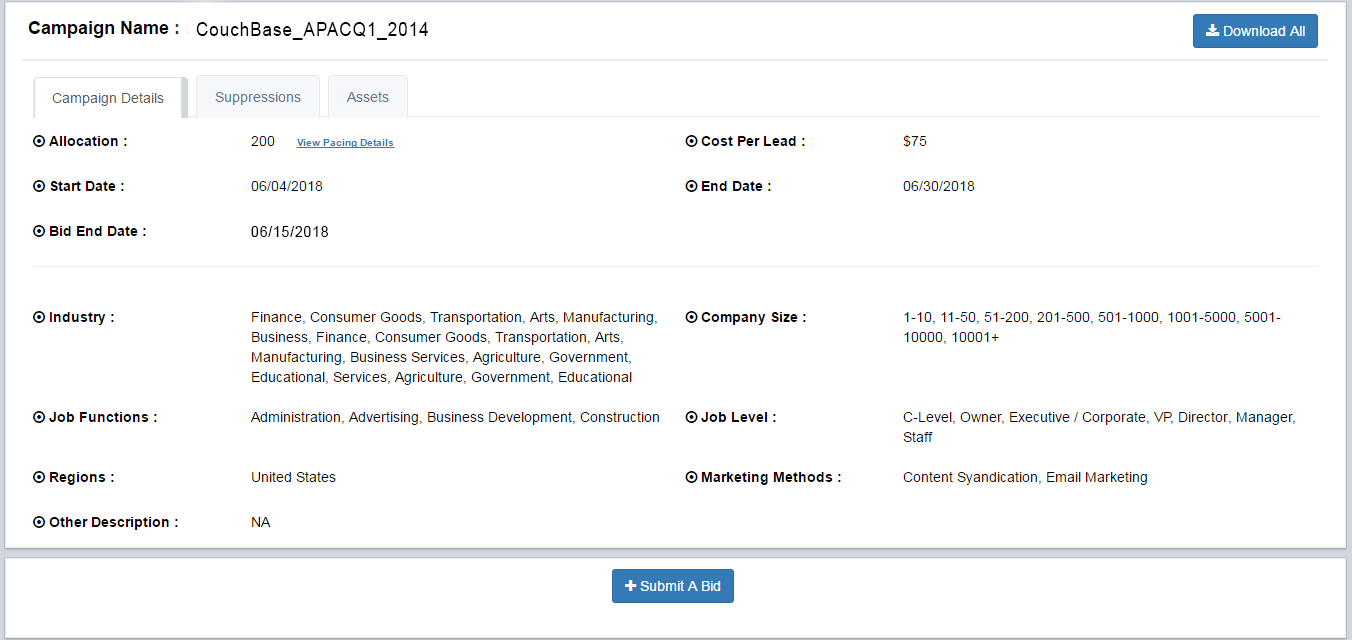Switch to the Assets tab
Image resolution: width=1352 pixels, height=640 pixels.
[x=368, y=97]
